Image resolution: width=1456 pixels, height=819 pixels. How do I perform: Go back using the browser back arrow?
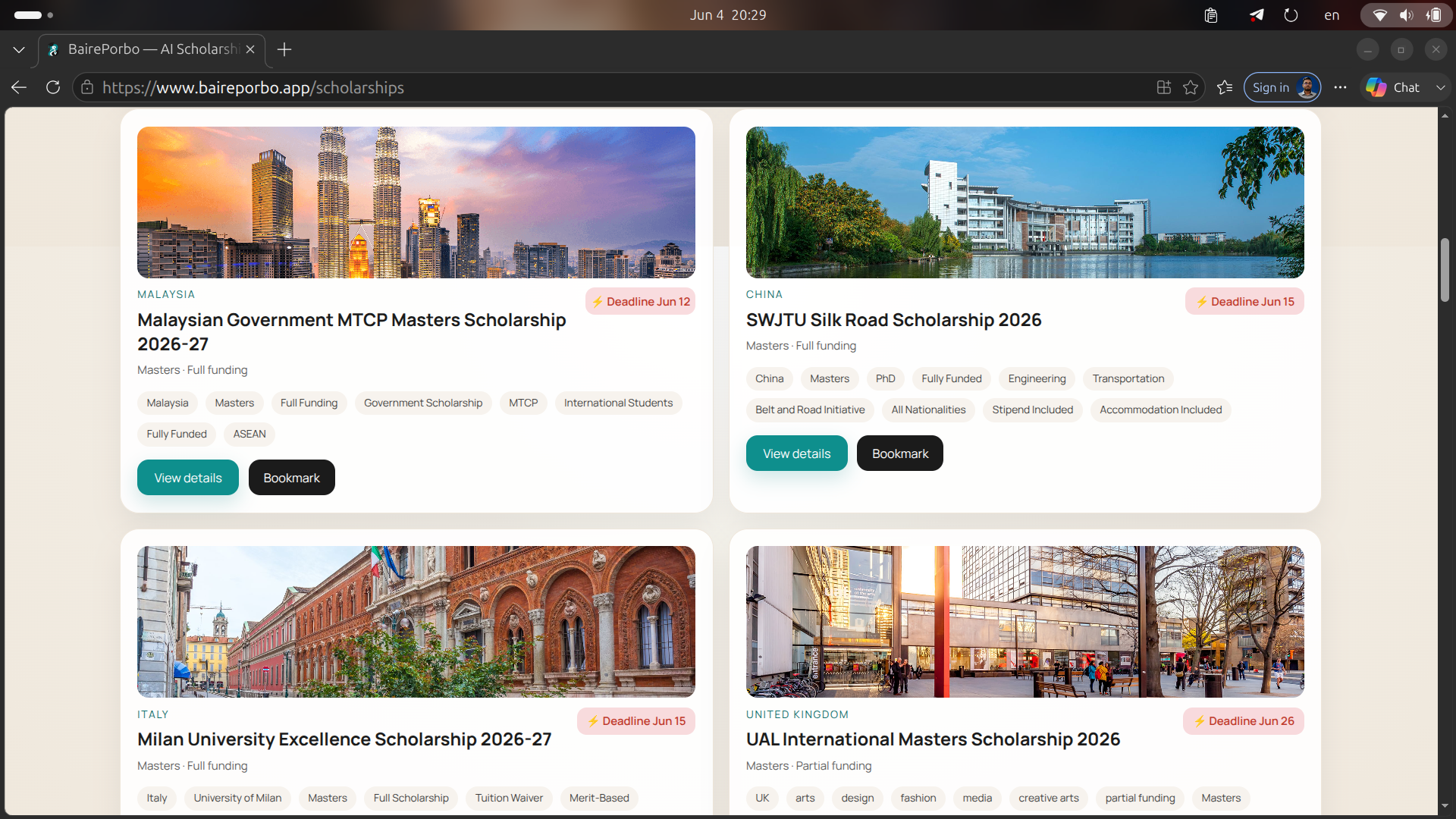click(19, 87)
